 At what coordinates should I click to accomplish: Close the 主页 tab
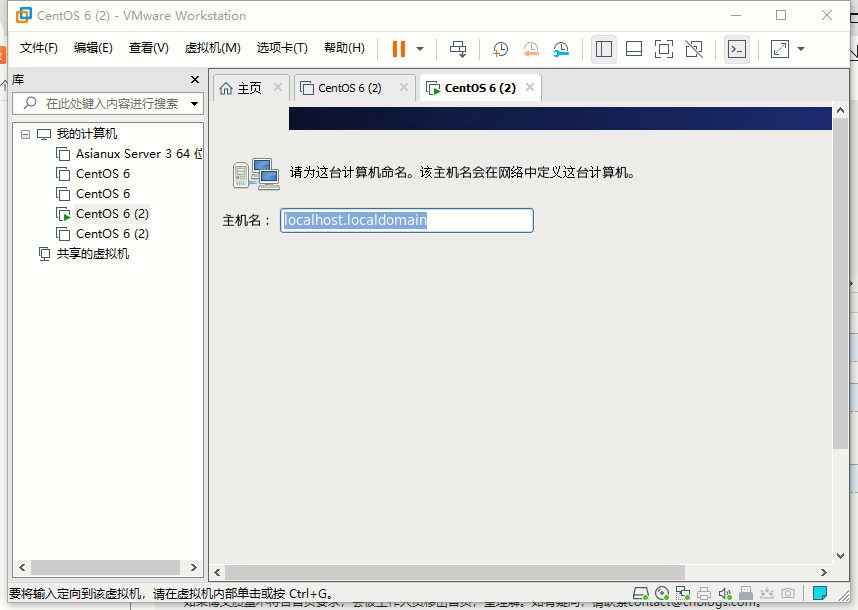(278, 88)
